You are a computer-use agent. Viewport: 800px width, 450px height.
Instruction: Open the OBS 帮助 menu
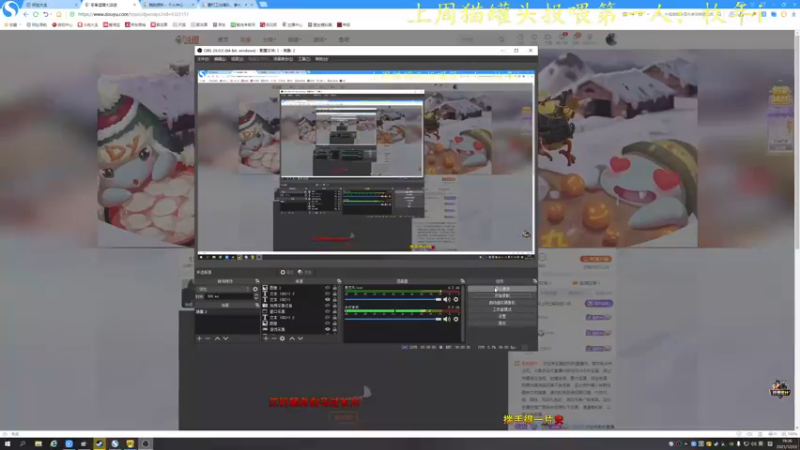click(x=321, y=59)
